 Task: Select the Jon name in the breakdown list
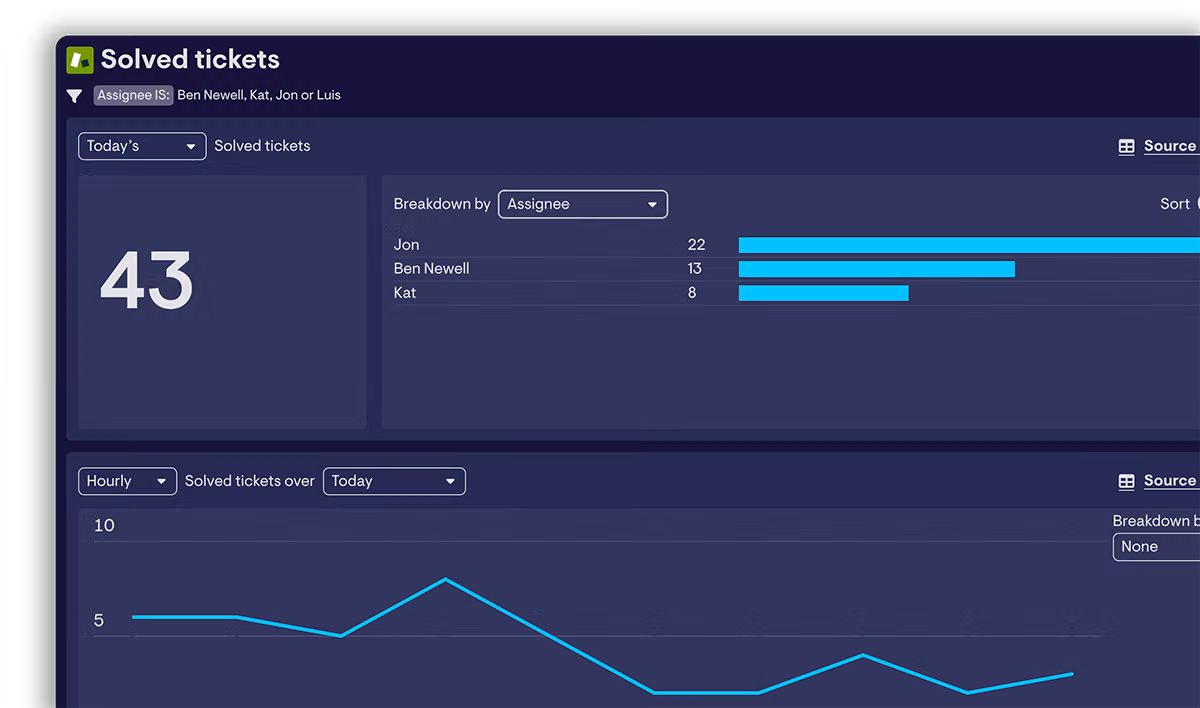pyautogui.click(x=406, y=245)
